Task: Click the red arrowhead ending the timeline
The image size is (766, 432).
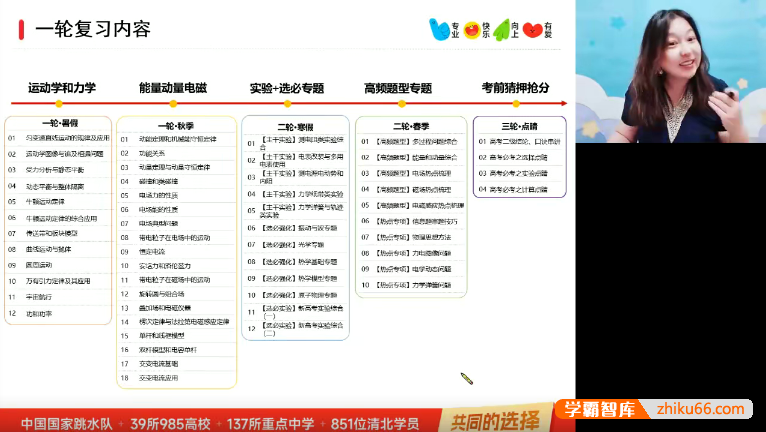Action: [x=564, y=104]
